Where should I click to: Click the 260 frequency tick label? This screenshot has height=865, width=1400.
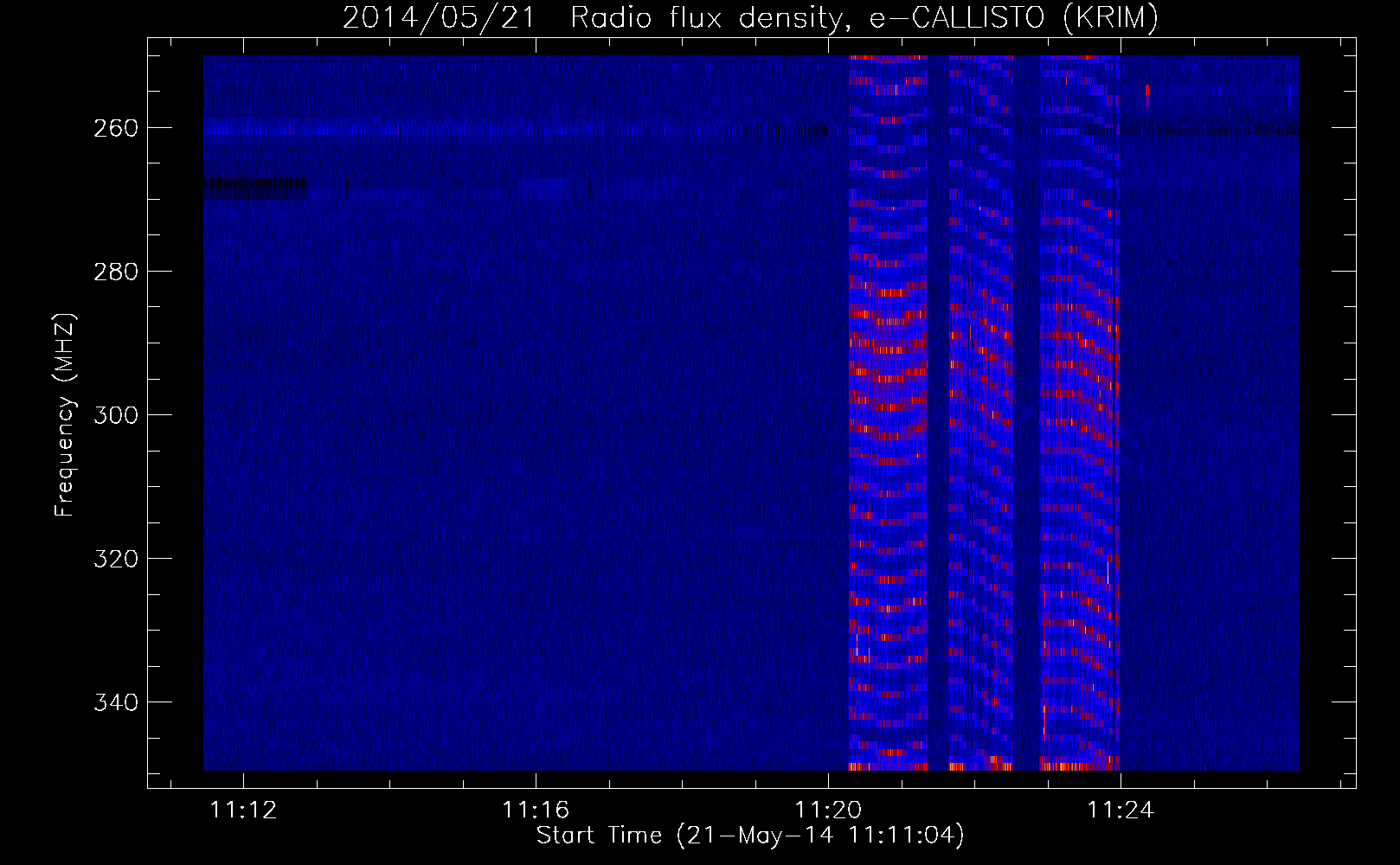[115, 128]
